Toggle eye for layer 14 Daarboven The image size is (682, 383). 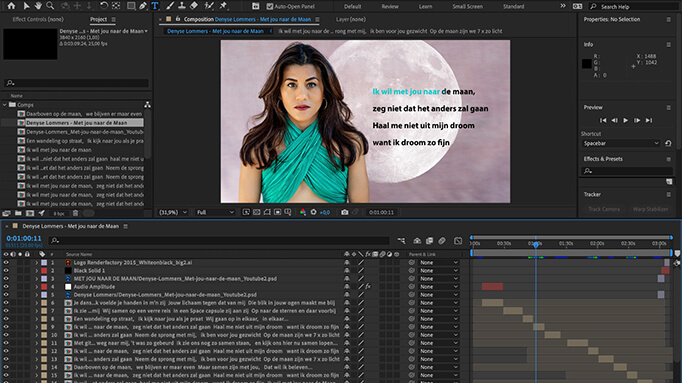[6, 367]
